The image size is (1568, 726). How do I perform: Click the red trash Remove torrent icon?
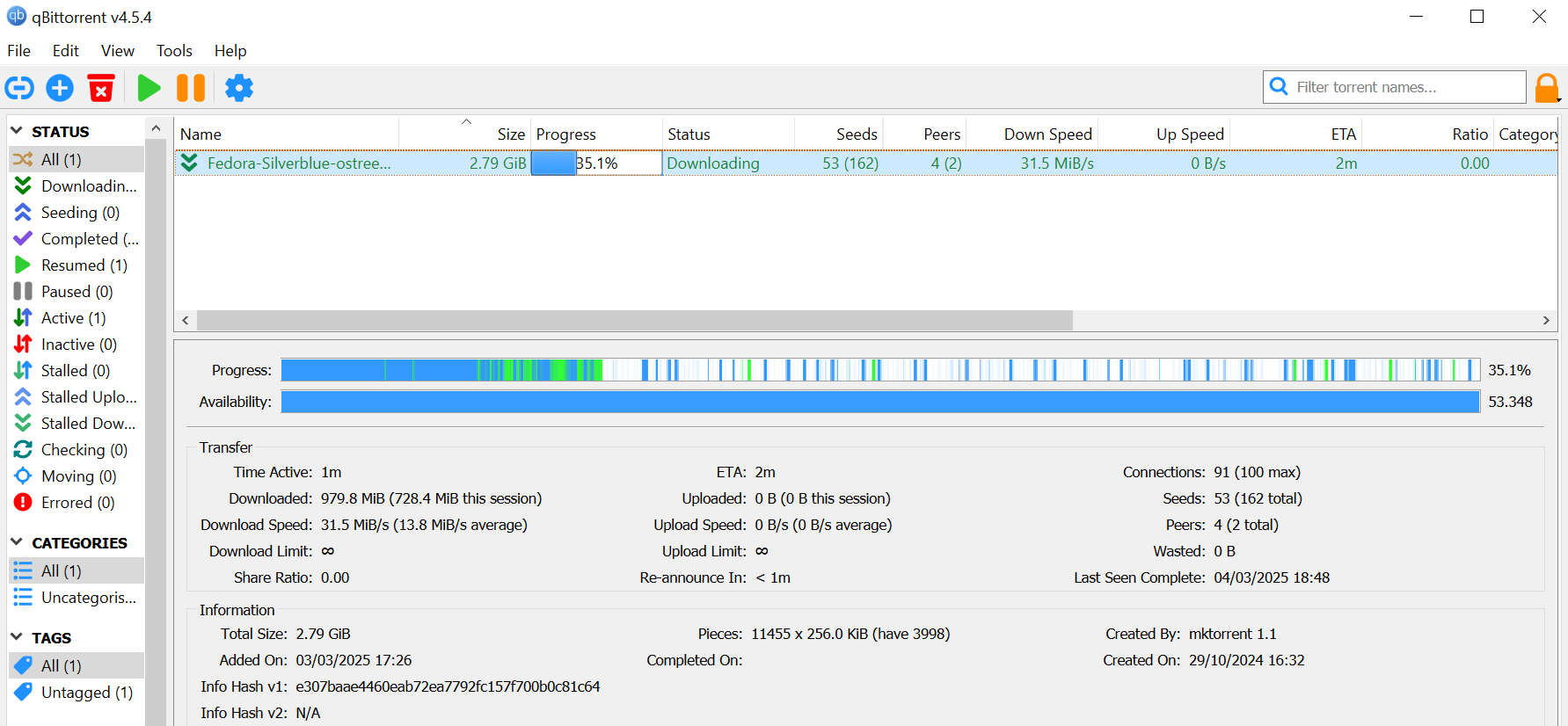coord(101,88)
